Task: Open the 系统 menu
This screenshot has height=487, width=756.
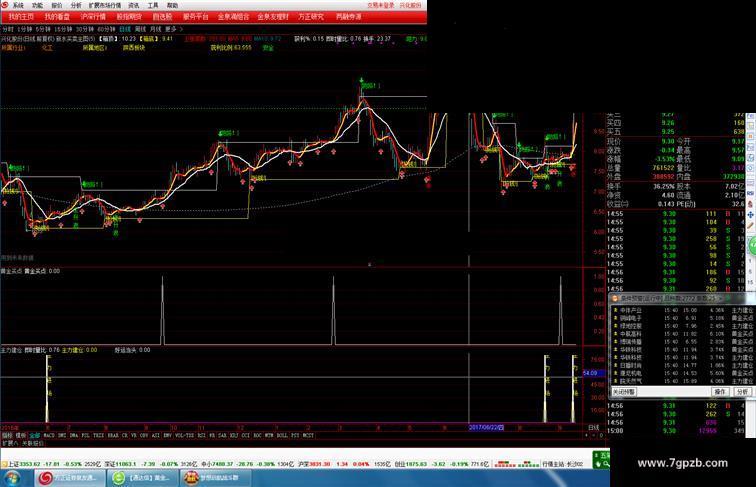Action: (x=18, y=5)
